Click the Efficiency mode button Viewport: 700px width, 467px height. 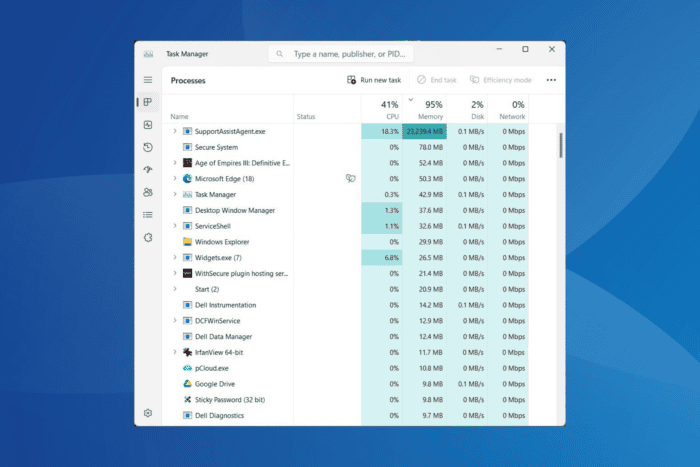pos(500,80)
